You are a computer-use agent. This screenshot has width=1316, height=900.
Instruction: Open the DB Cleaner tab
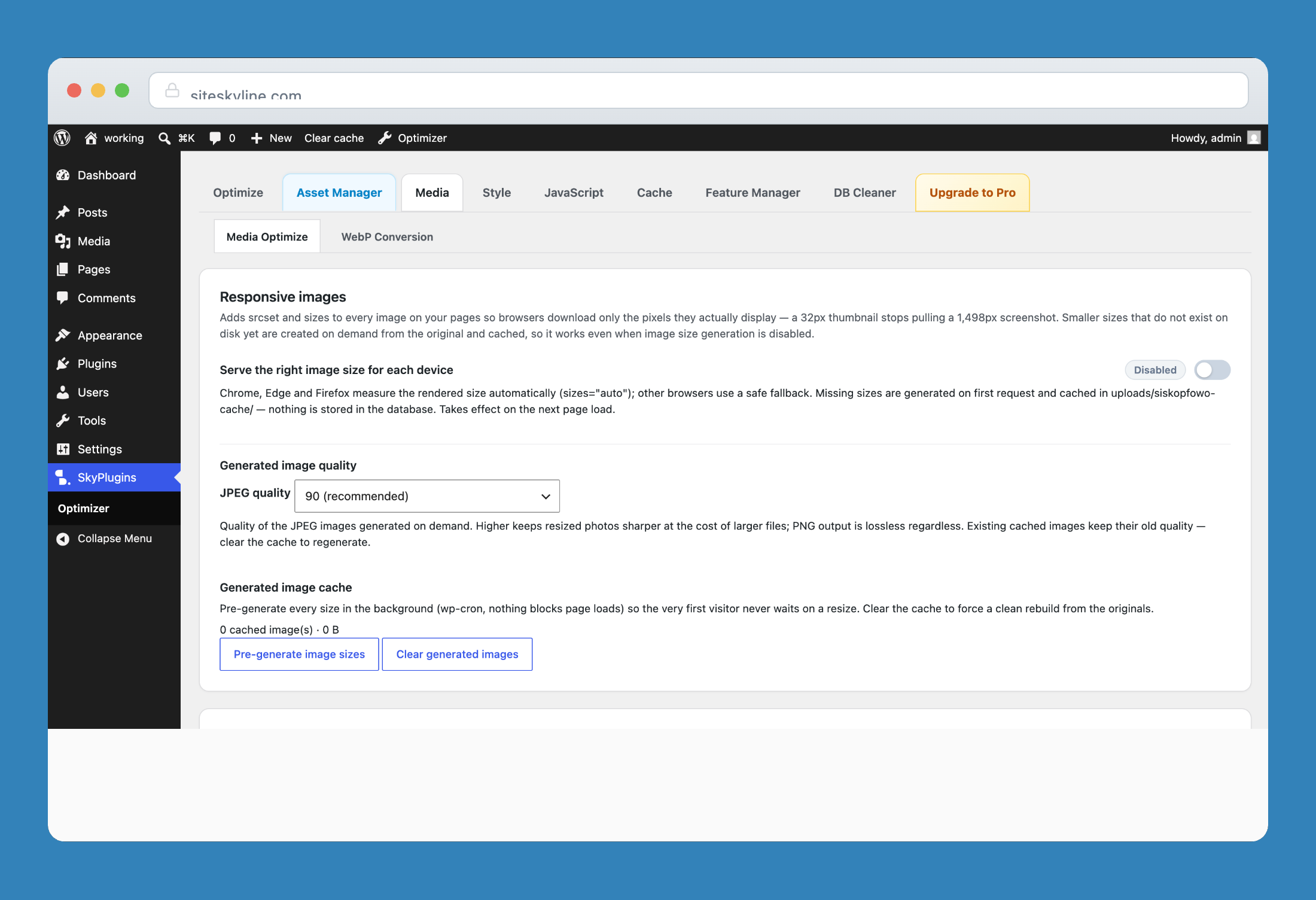(864, 193)
